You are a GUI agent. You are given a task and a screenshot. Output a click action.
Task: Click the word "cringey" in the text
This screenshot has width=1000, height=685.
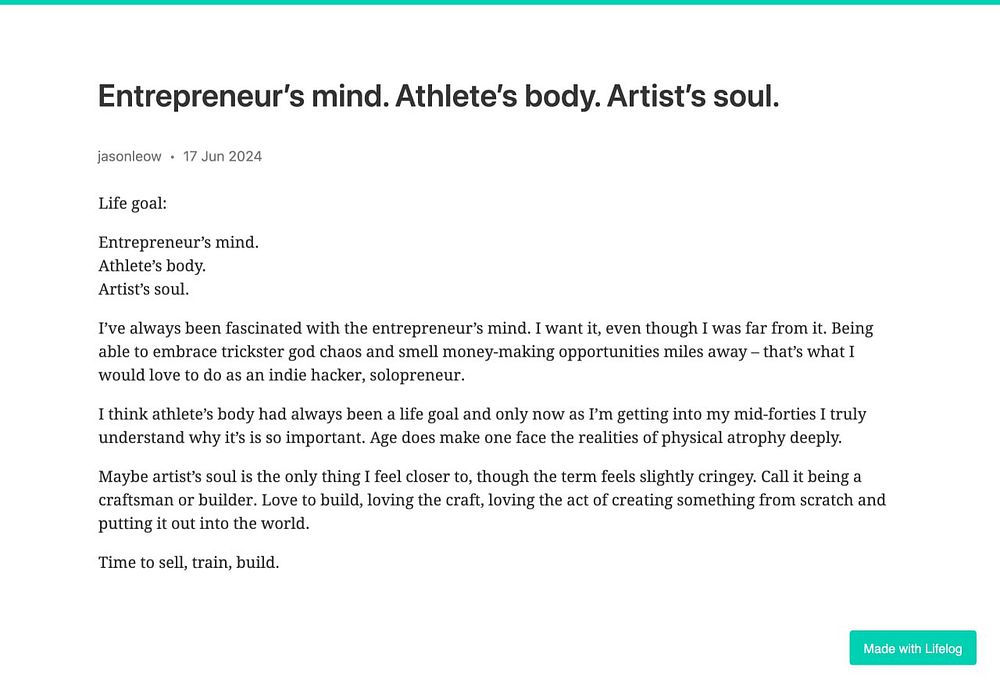[761, 476]
